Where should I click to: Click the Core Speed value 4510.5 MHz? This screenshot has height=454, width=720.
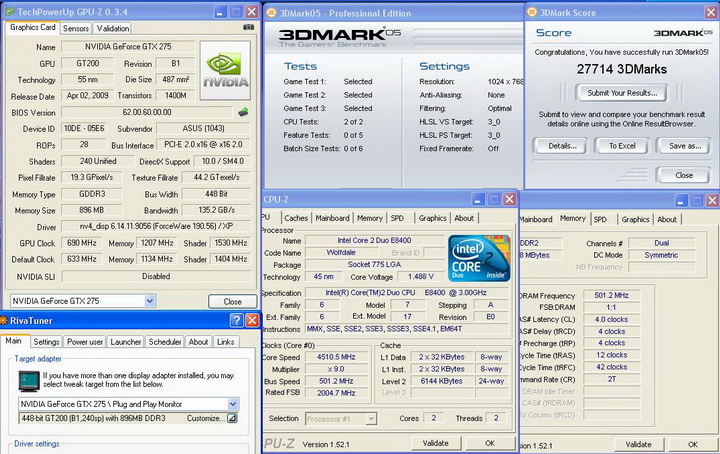click(x=337, y=357)
